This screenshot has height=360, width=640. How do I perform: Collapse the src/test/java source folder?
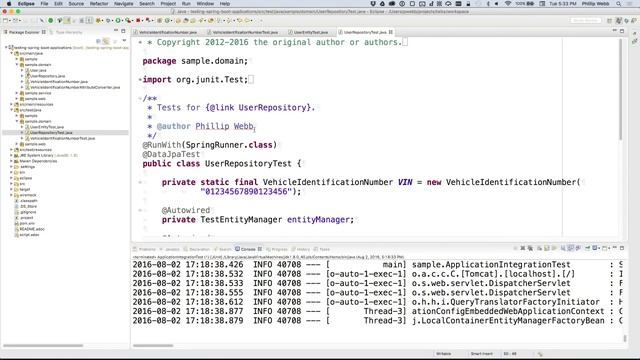(12, 110)
